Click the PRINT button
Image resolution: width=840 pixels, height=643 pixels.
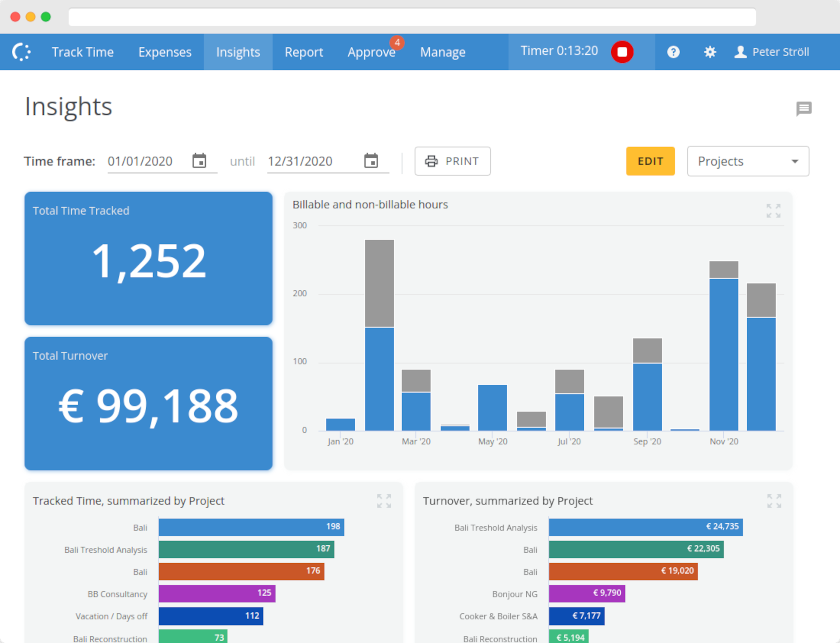pyautogui.click(x=452, y=160)
